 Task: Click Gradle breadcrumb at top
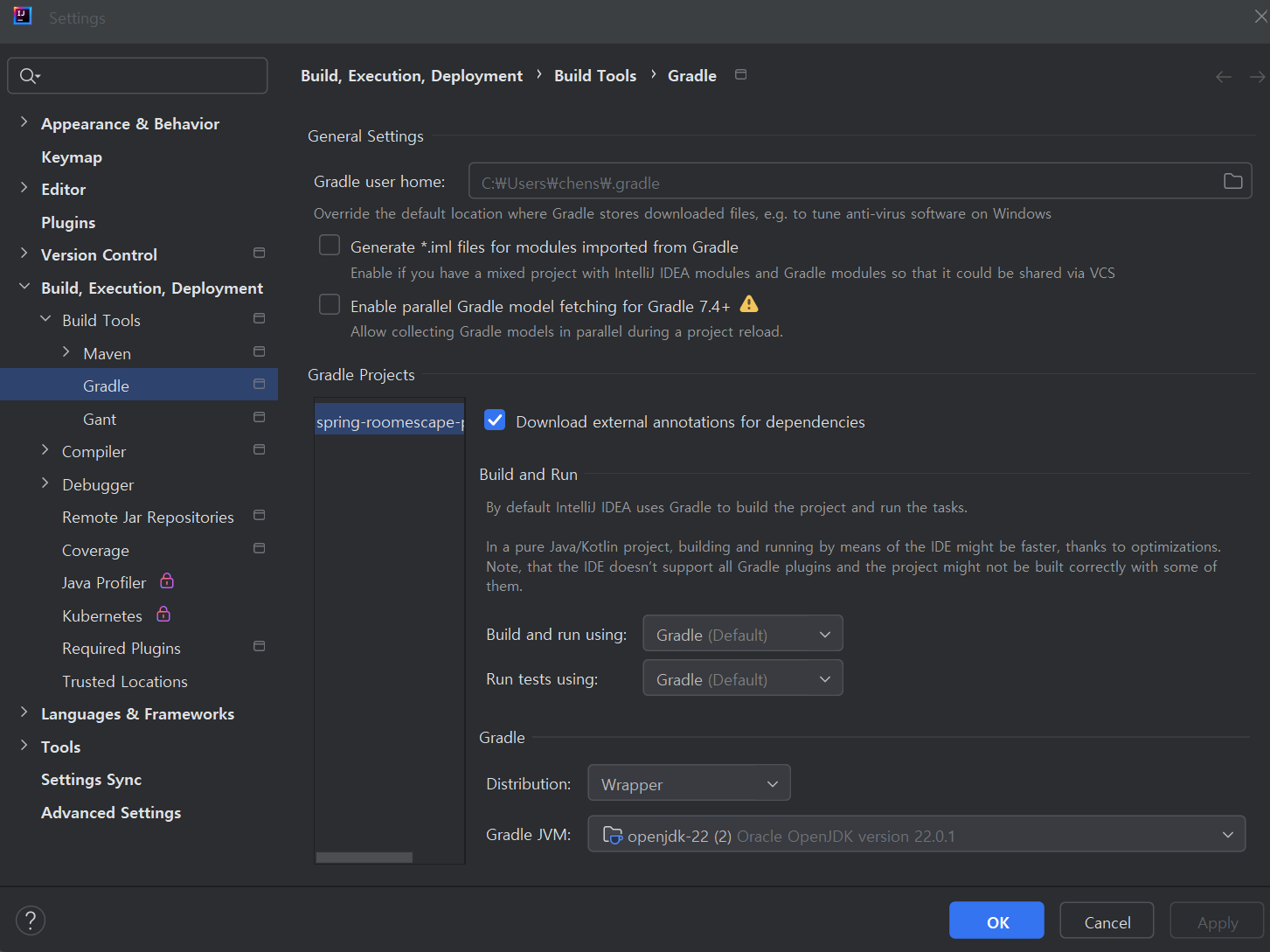692,76
